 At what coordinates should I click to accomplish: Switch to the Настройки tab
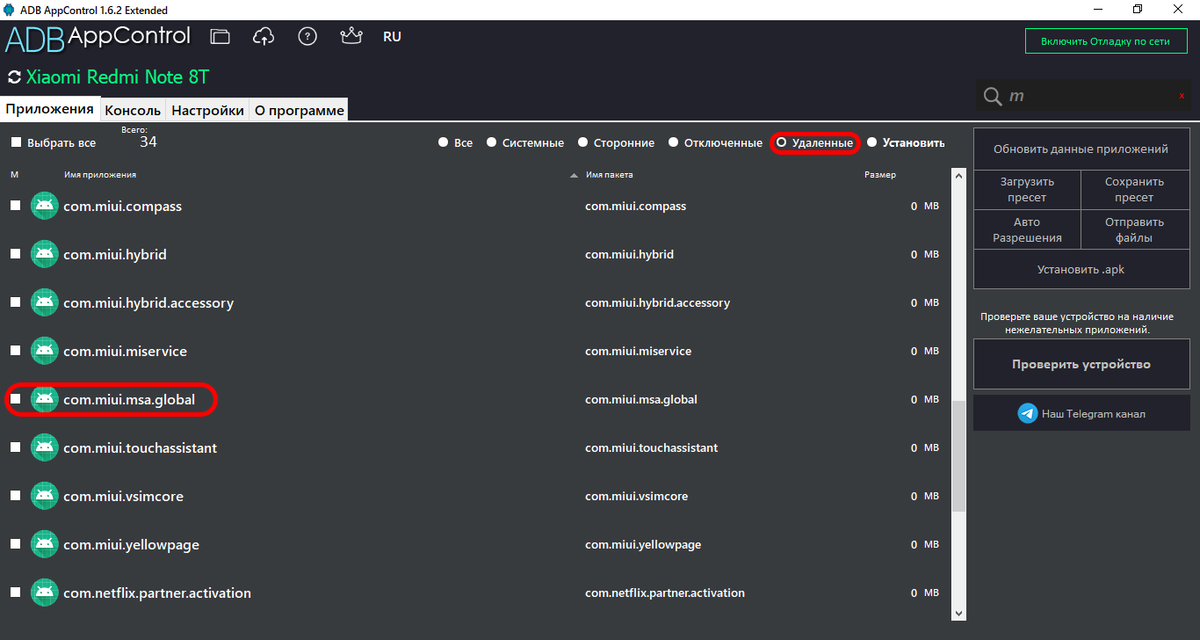[x=207, y=110]
